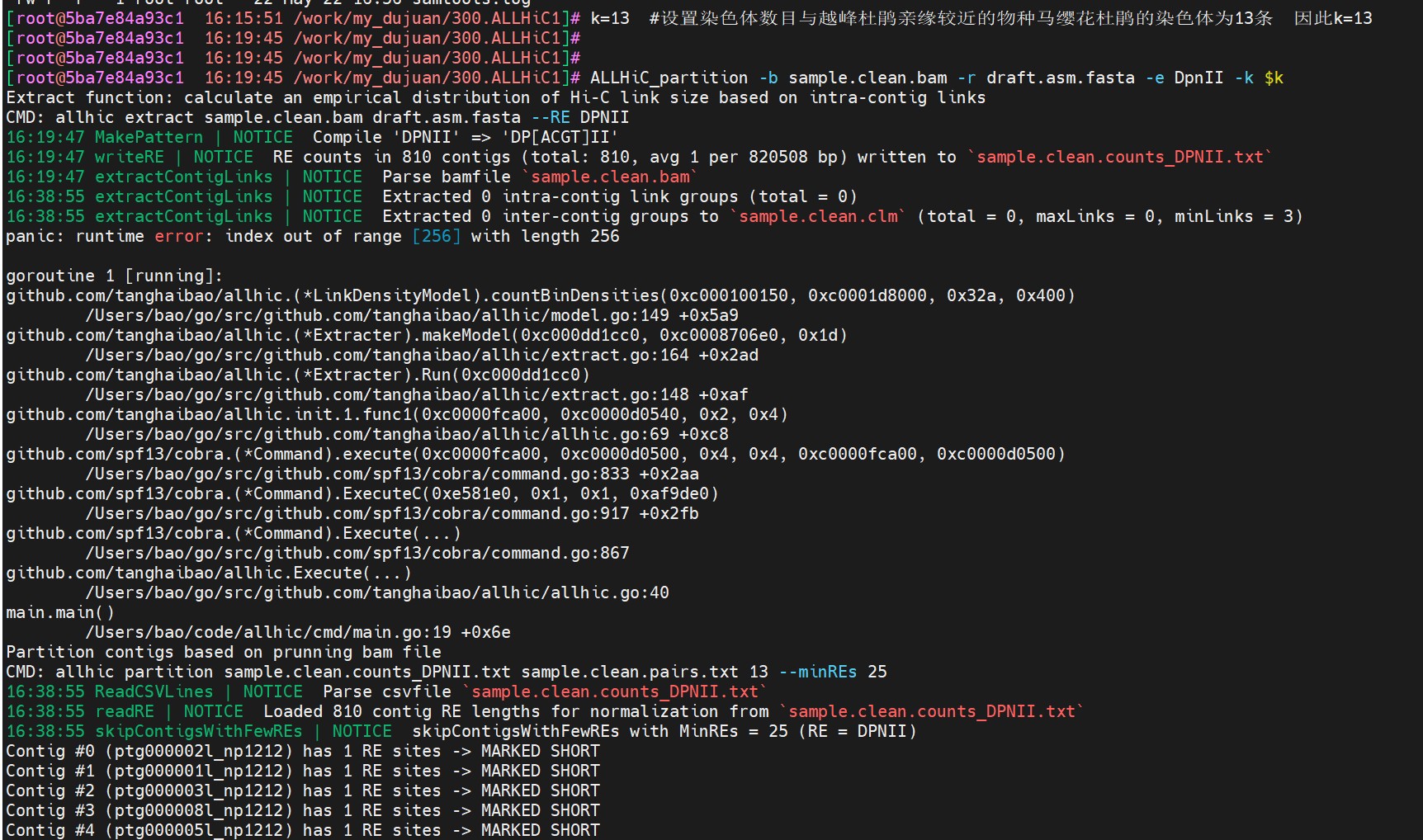Screen dimensions: 1423x840
Task: Click the 'goroutine 1 [running]:' line
Action: pyautogui.click(x=114, y=276)
